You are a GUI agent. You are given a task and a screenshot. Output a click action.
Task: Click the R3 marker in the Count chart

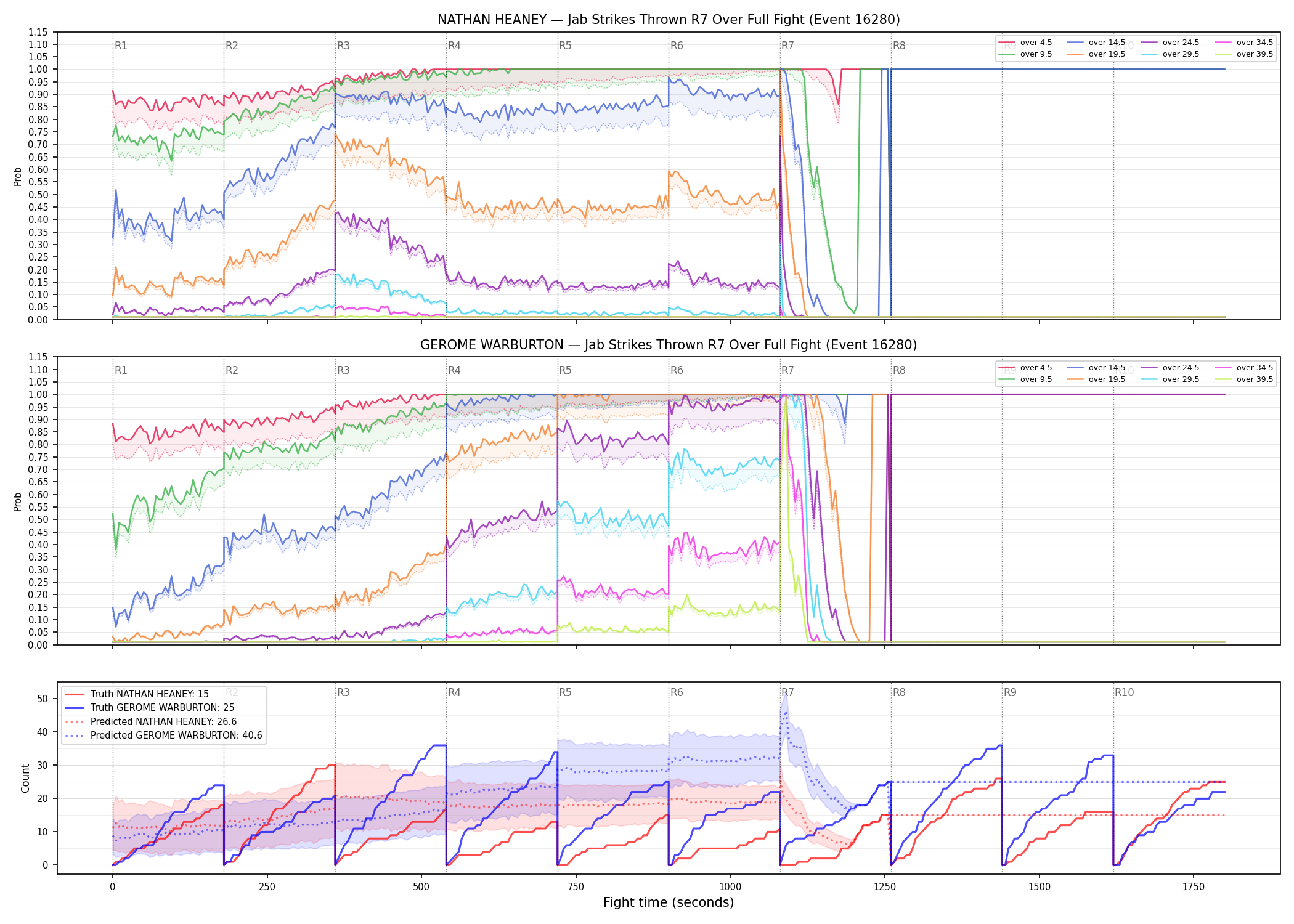pyautogui.click(x=343, y=692)
